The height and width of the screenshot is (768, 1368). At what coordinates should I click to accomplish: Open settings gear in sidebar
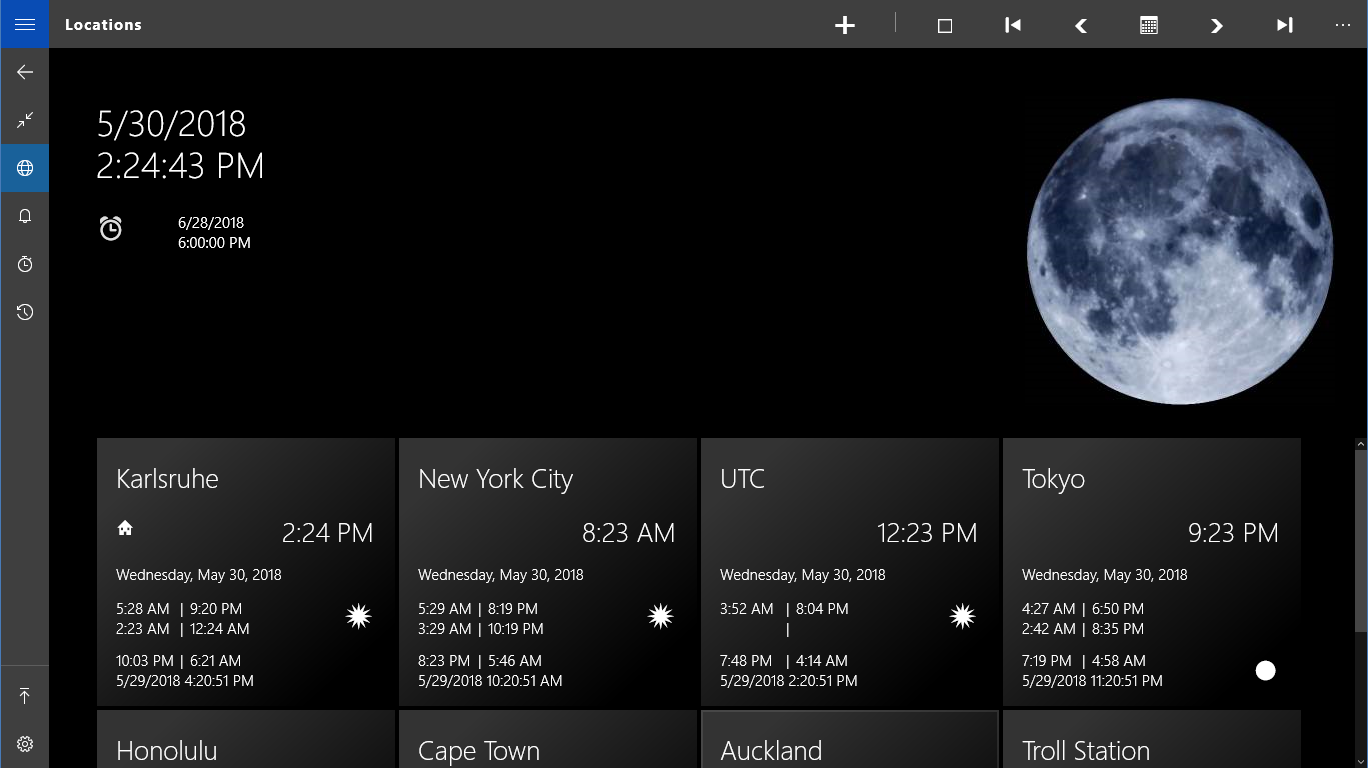(25, 744)
